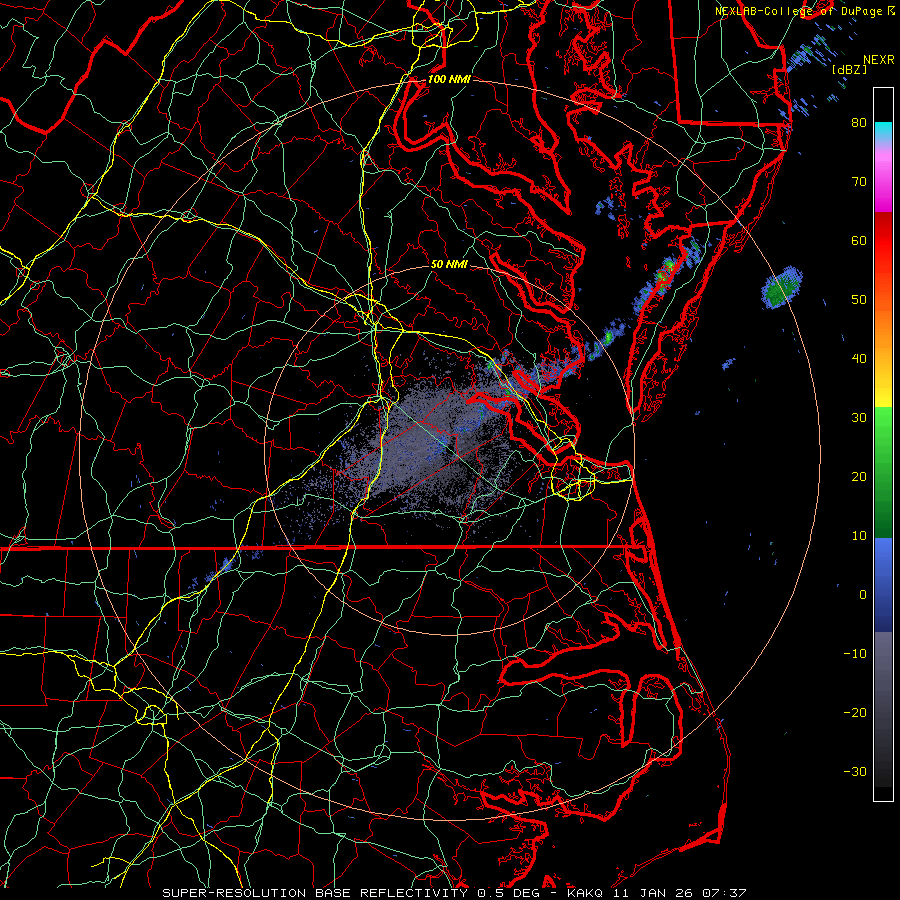Click the SUPER-RESOLUTION BASE REFLECTIVITY caption
The image size is (900, 900).
pyautogui.click(x=315, y=893)
